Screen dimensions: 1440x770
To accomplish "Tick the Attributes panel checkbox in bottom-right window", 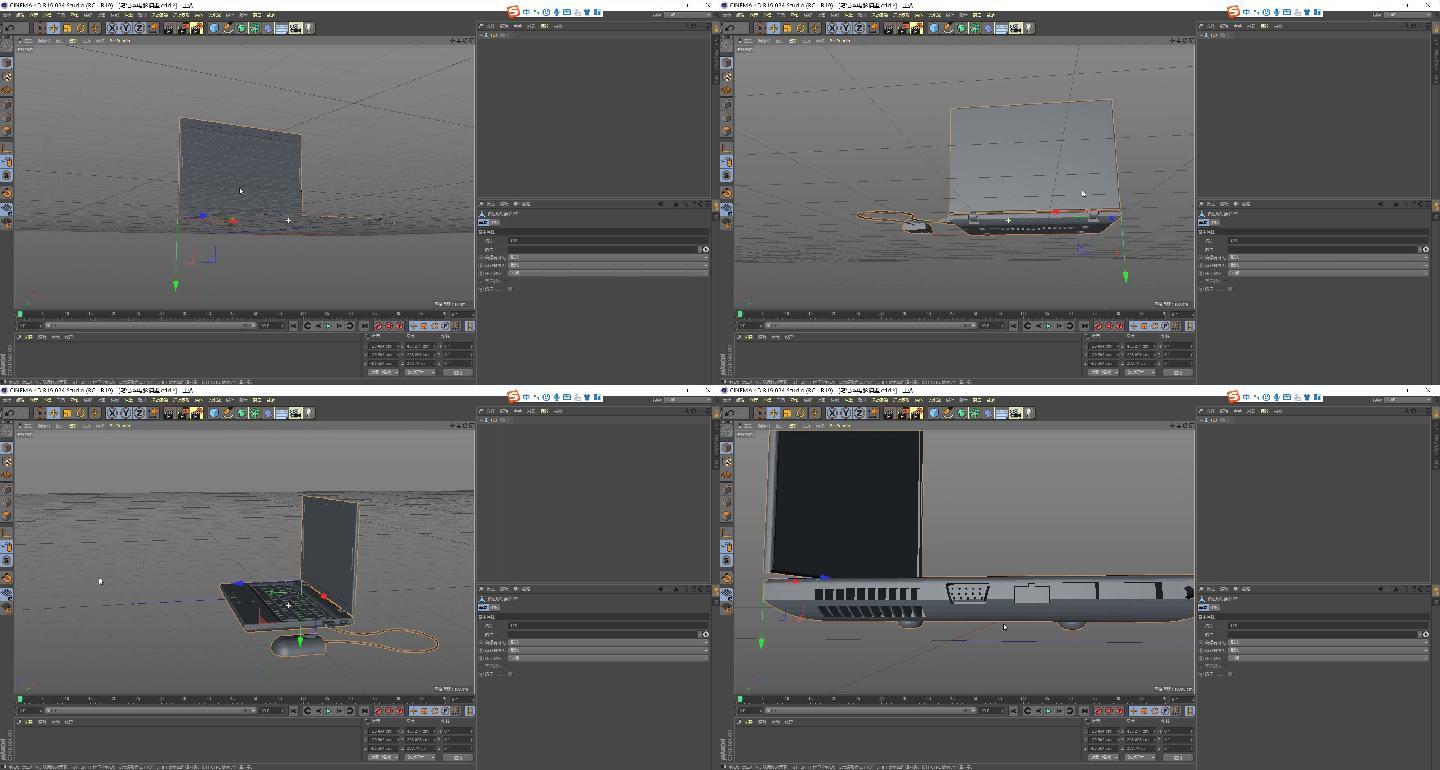I will click(x=1230, y=674).
